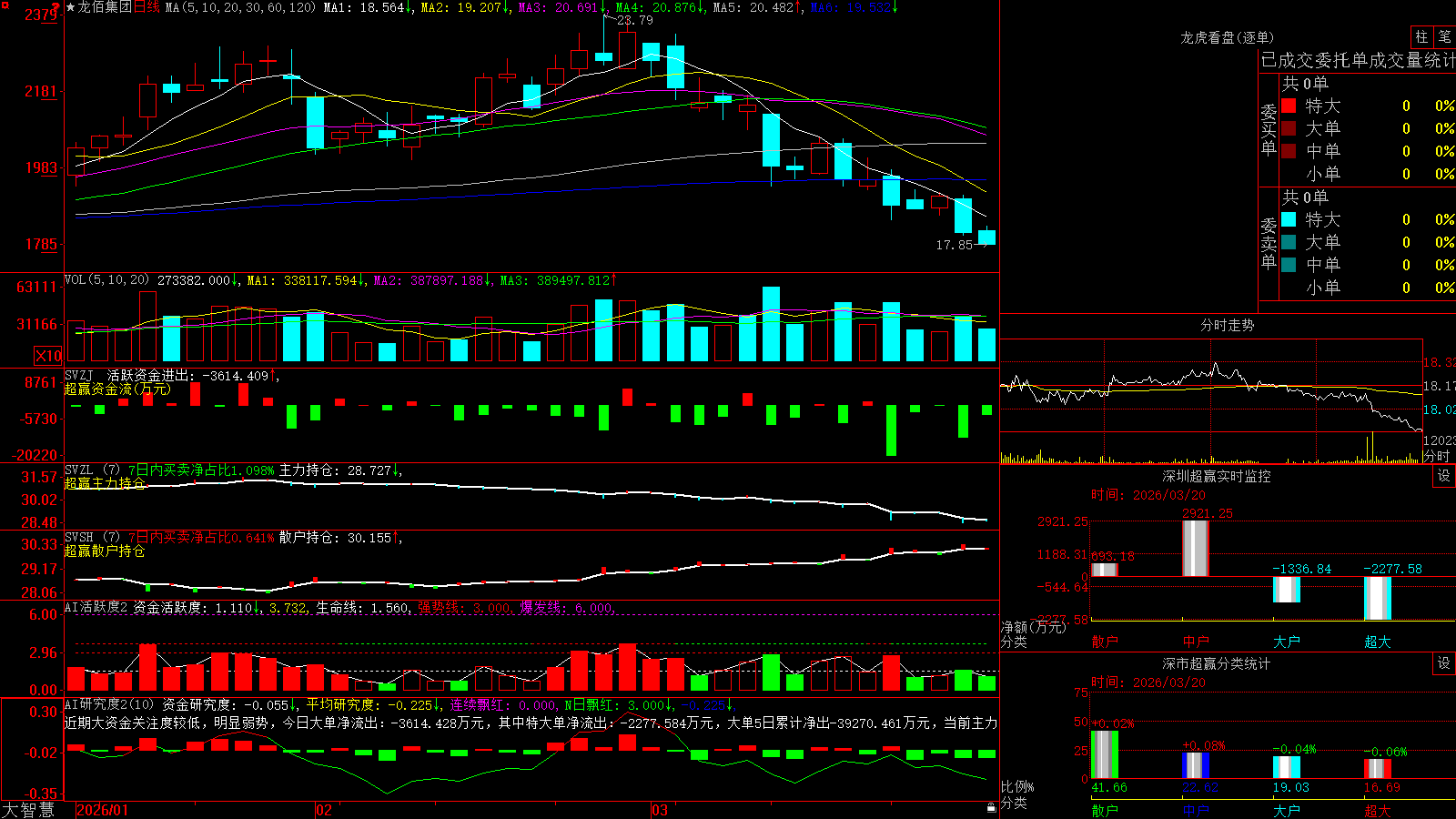Click dark red 大单 buy-order swatch
Image resolution: width=1456 pixels, height=819 pixels.
click(1289, 128)
